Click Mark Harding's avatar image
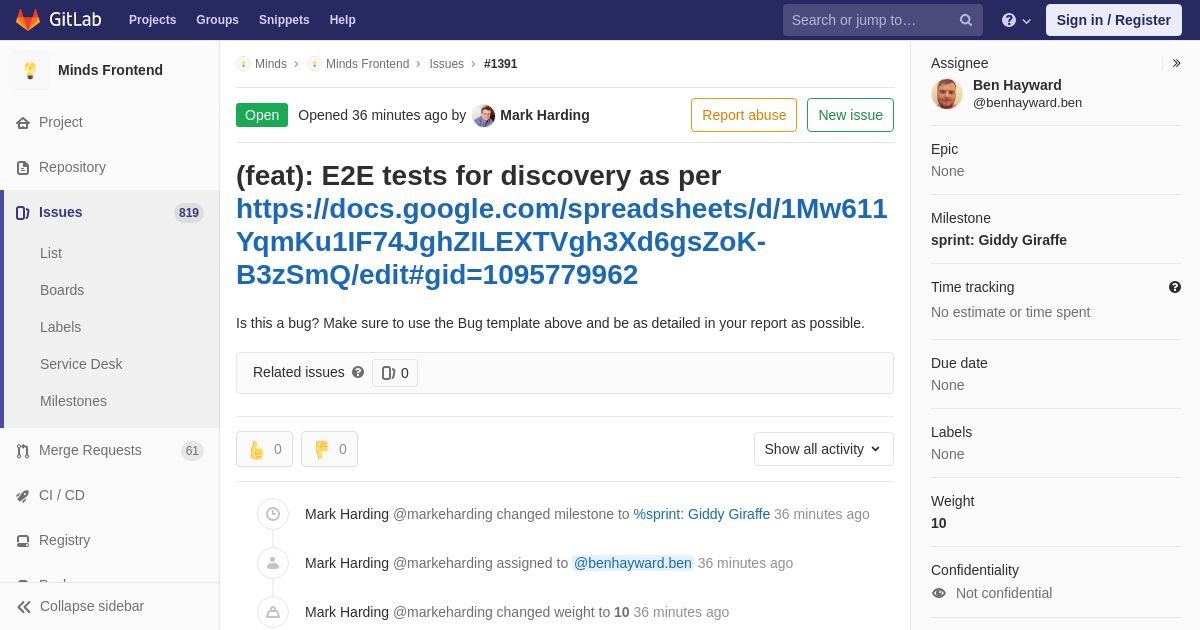This screenshot has width=1200, height=630. tap(484, 115)
